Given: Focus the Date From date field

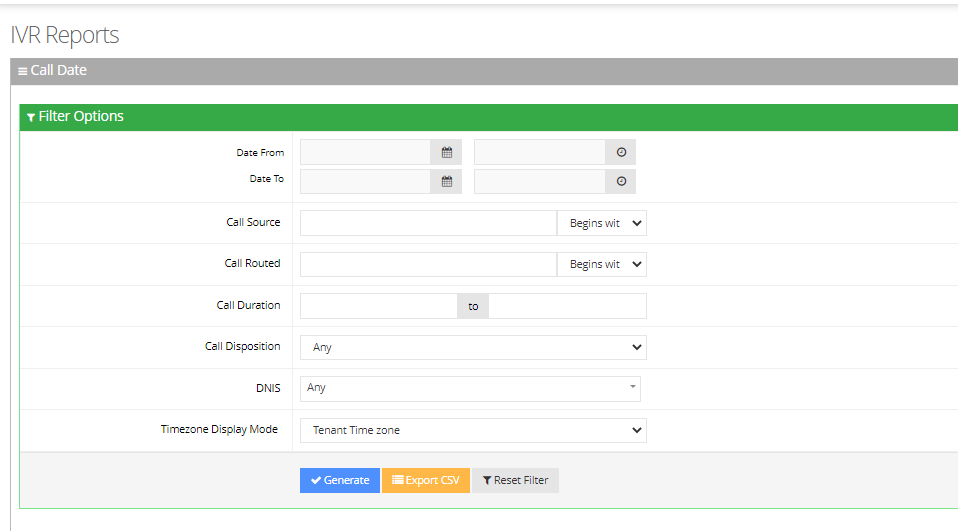Looking at the screenshot, I should point(366,152).
